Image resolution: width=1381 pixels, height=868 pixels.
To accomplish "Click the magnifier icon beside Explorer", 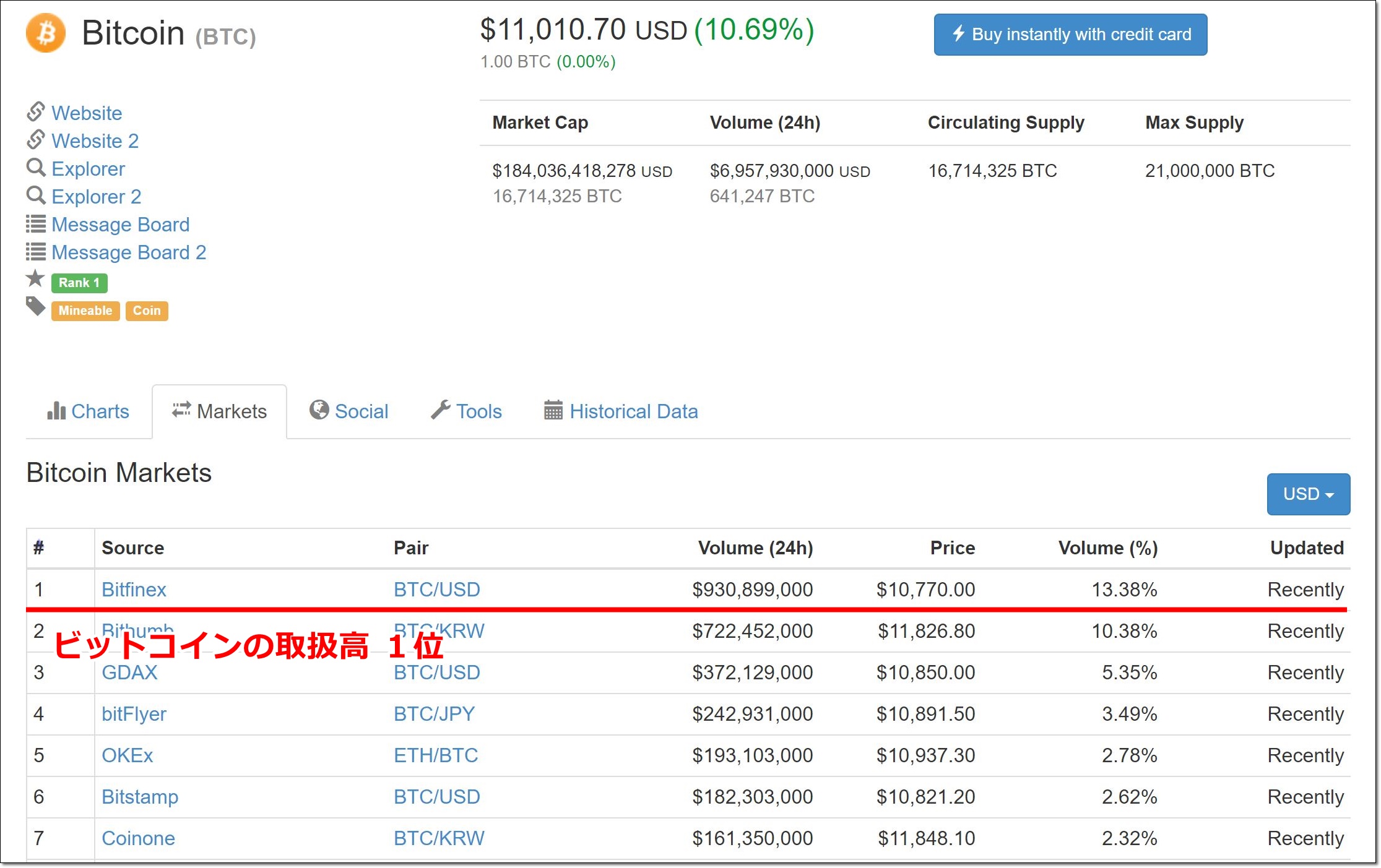I will click(36, 168).
